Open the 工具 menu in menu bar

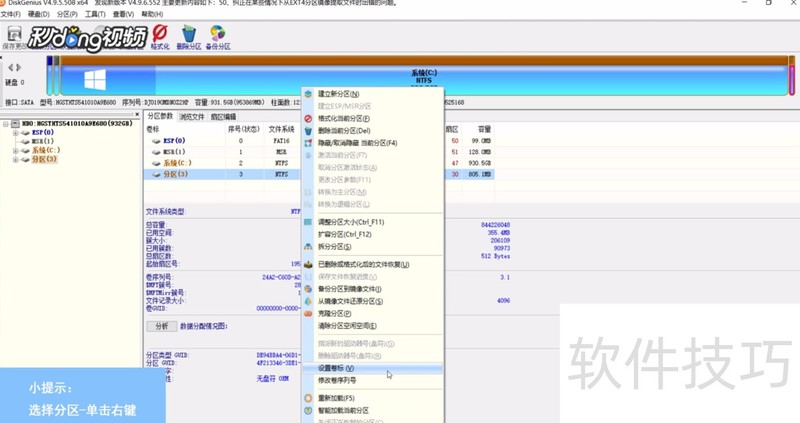(x=95, y=15)
